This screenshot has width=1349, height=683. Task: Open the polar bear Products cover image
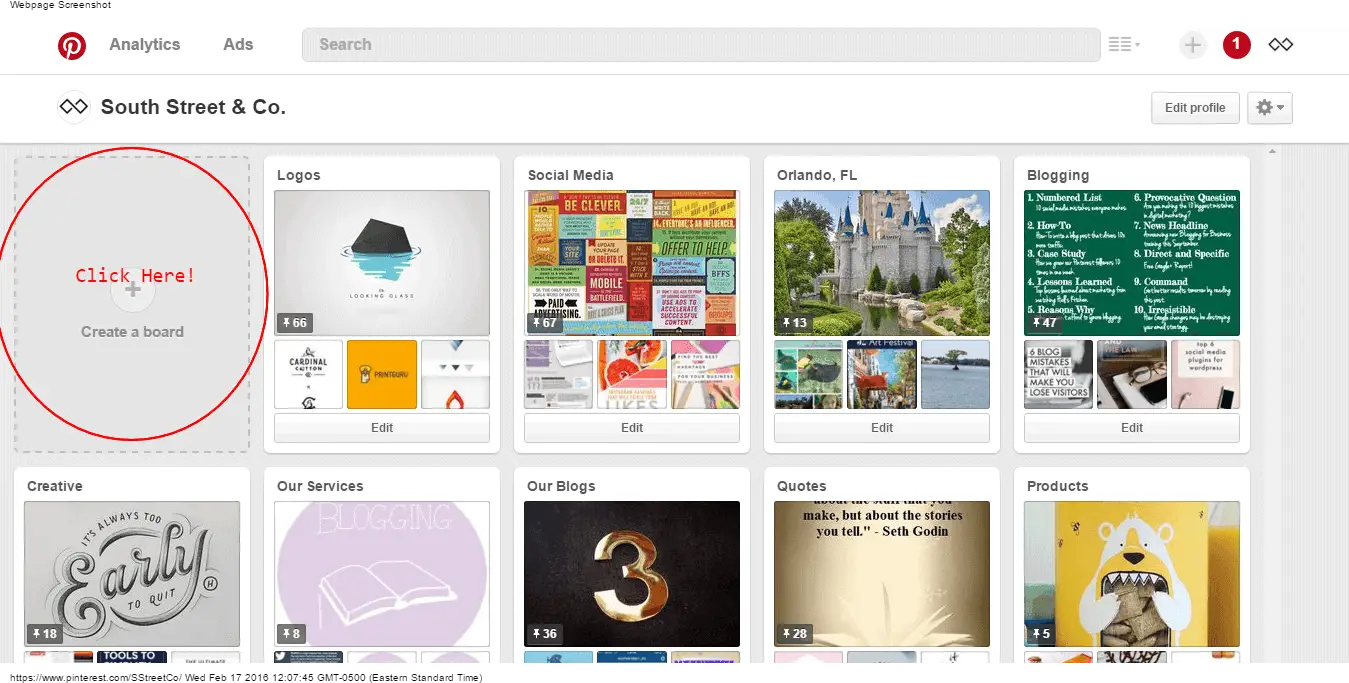click(x=1132, y=574)
